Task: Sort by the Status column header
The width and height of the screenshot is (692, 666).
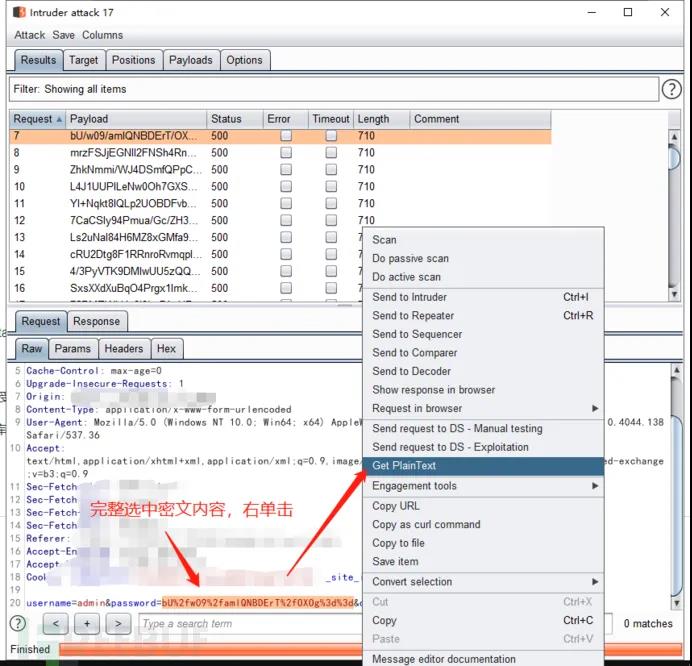Action: [235, 119]
